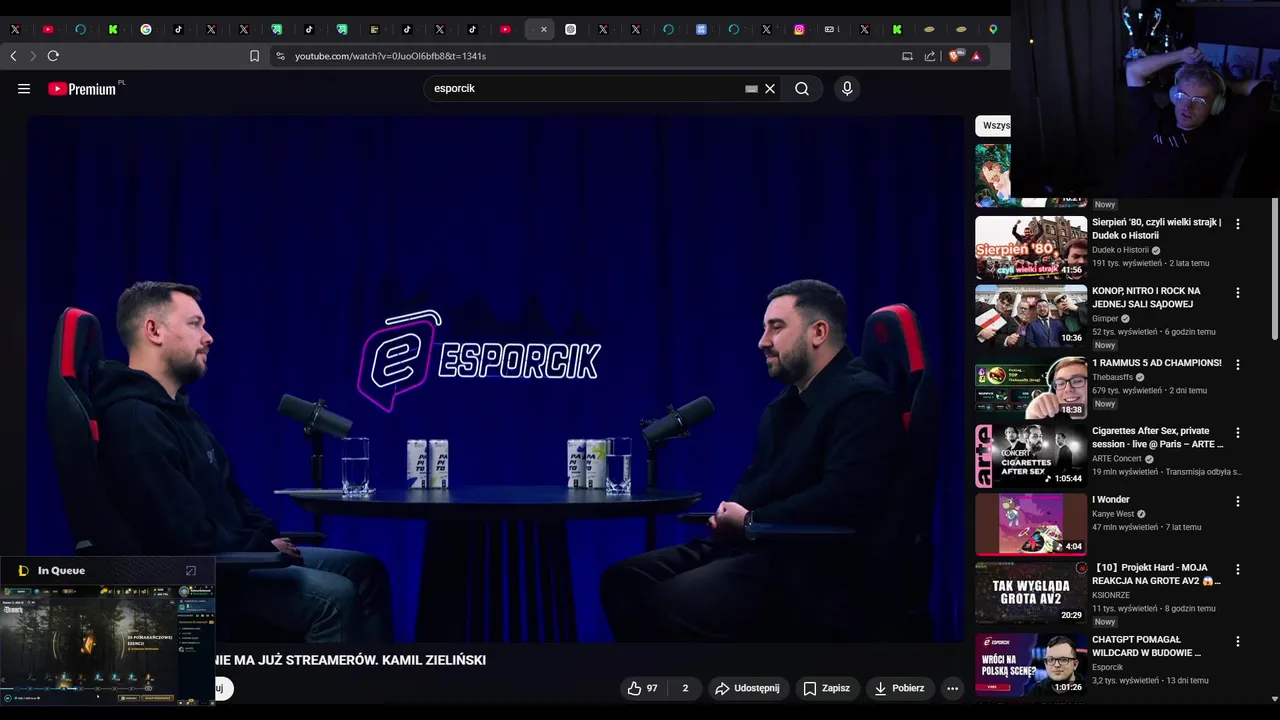
Task: Open more actions three-dot menu under video
Action: point(953,688)
